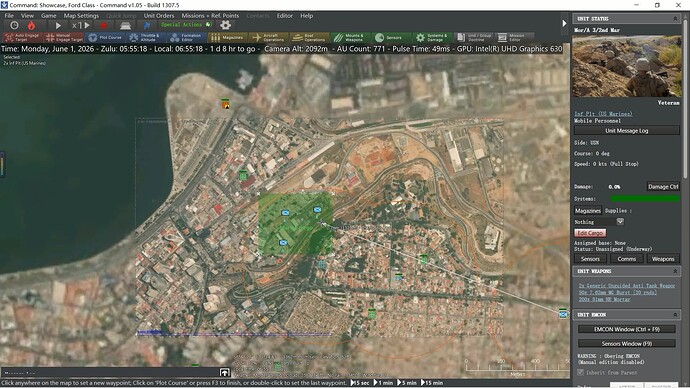Click Manual Engage Target button

tap(64, 37)
